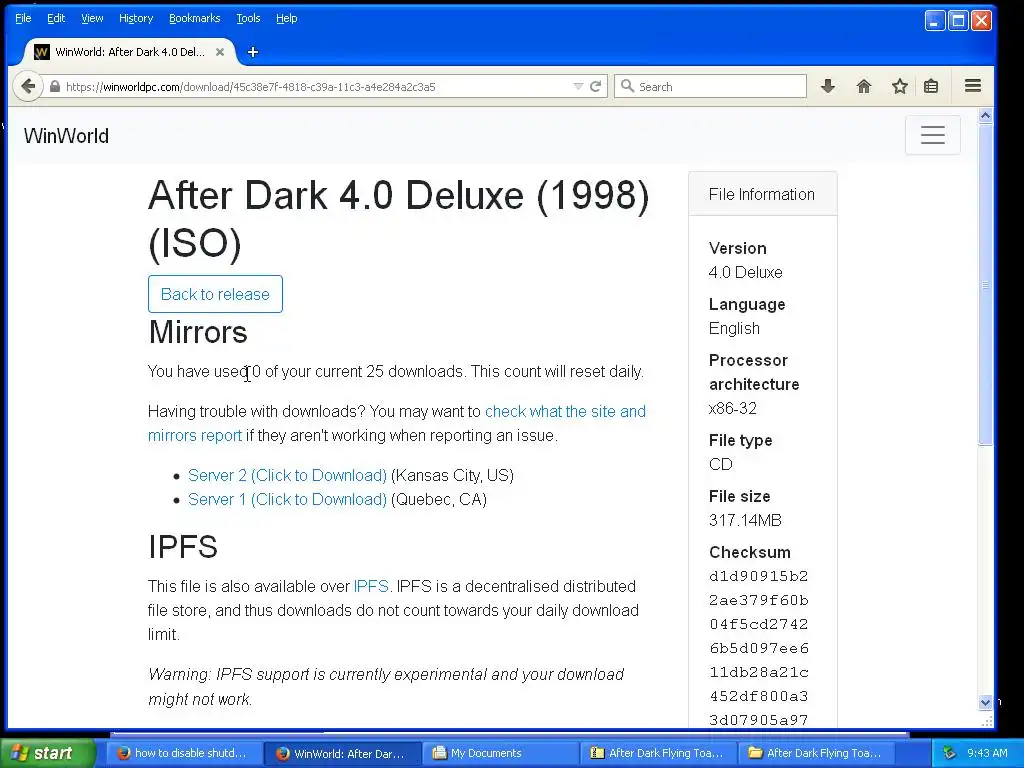This screenshot has height=768, width=1024.
Task: Click the x86-32 architecture value
Action: point(733,408)
